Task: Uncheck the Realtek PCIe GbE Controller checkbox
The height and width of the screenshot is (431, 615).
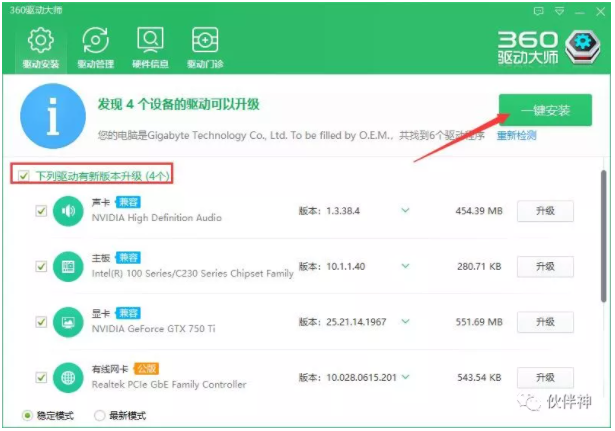Action: click(41, 378)
